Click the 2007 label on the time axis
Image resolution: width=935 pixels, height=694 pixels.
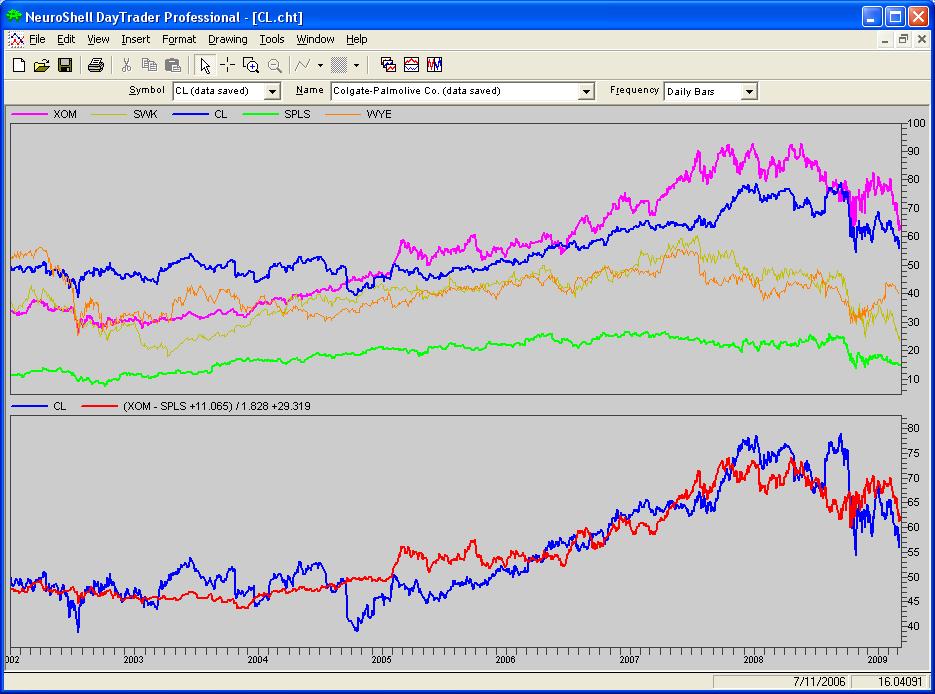coord(629,659)
